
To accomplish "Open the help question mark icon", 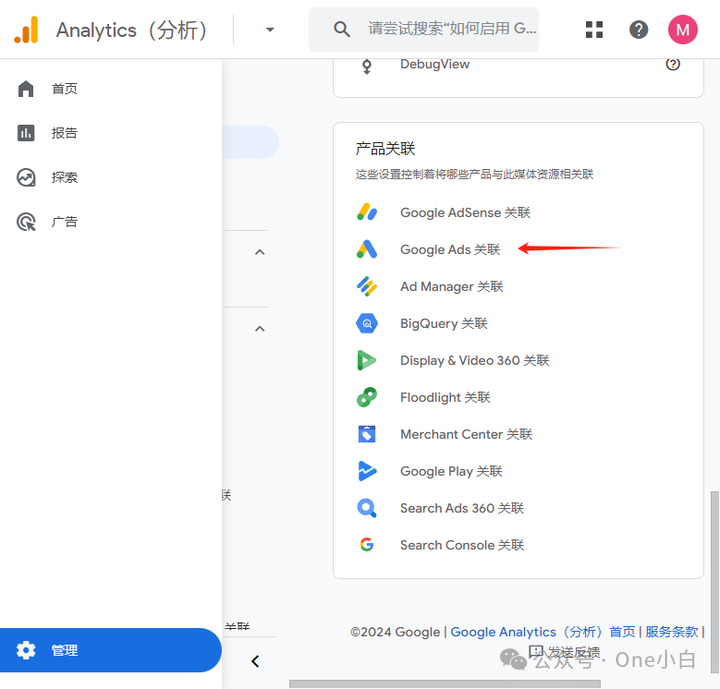I will pos(638,30).
